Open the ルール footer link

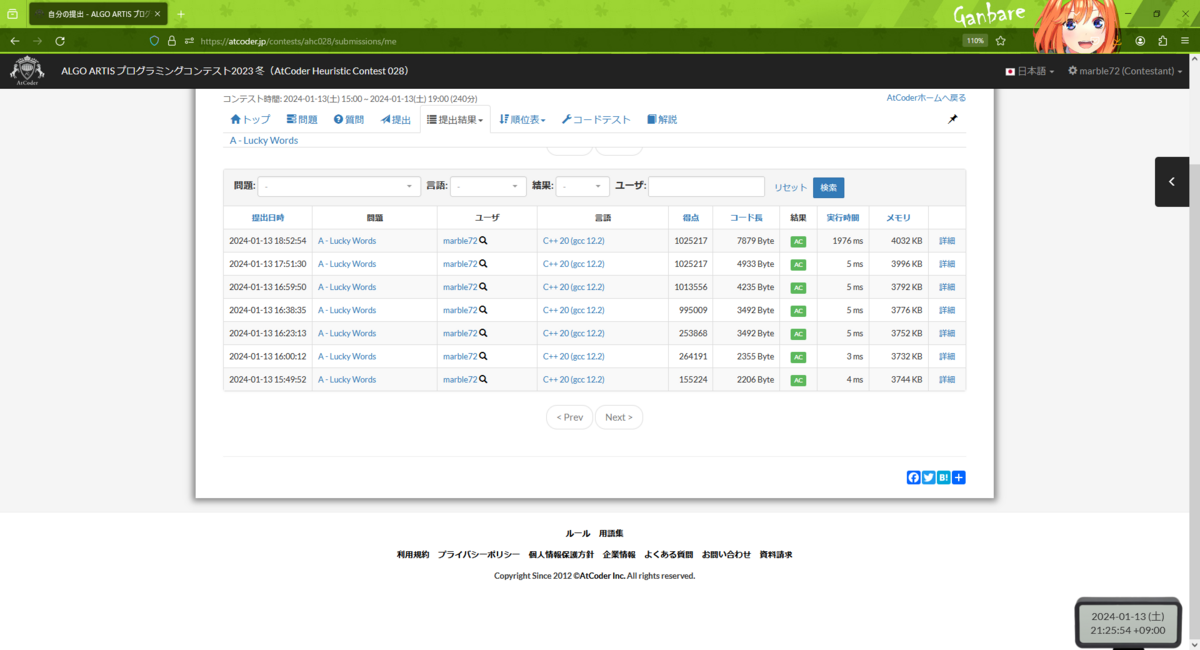pyautogui.click(x=578, y=533)
